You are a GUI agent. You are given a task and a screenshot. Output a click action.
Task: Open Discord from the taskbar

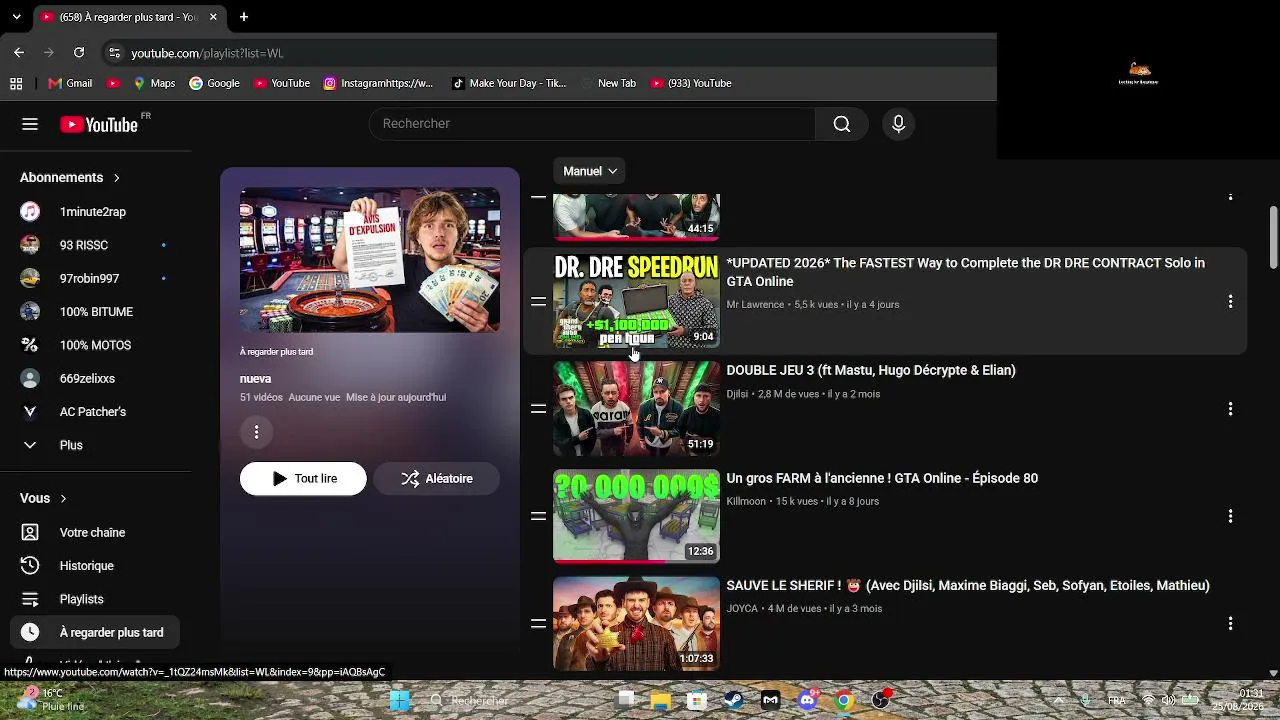point(808,700)
